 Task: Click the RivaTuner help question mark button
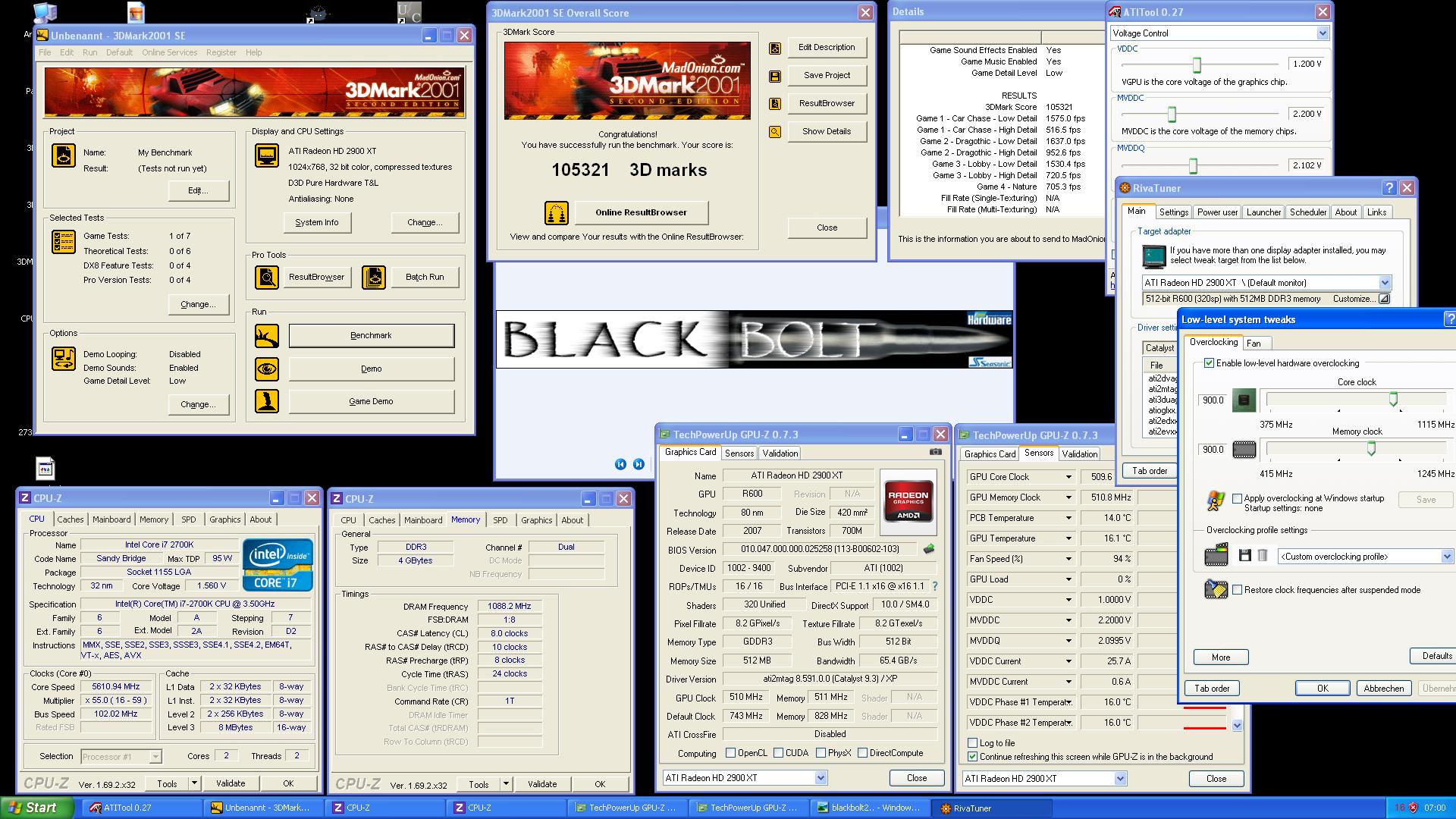coord(1389,188)
